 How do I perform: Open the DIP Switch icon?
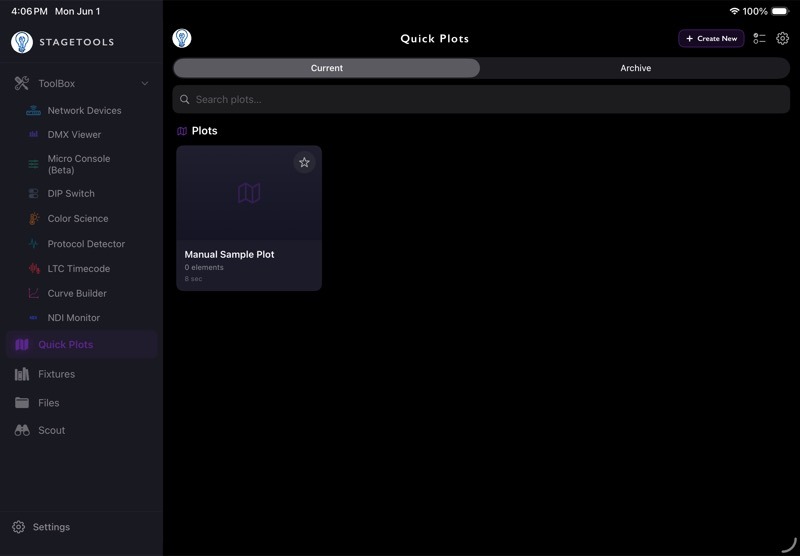click(33, 193)
